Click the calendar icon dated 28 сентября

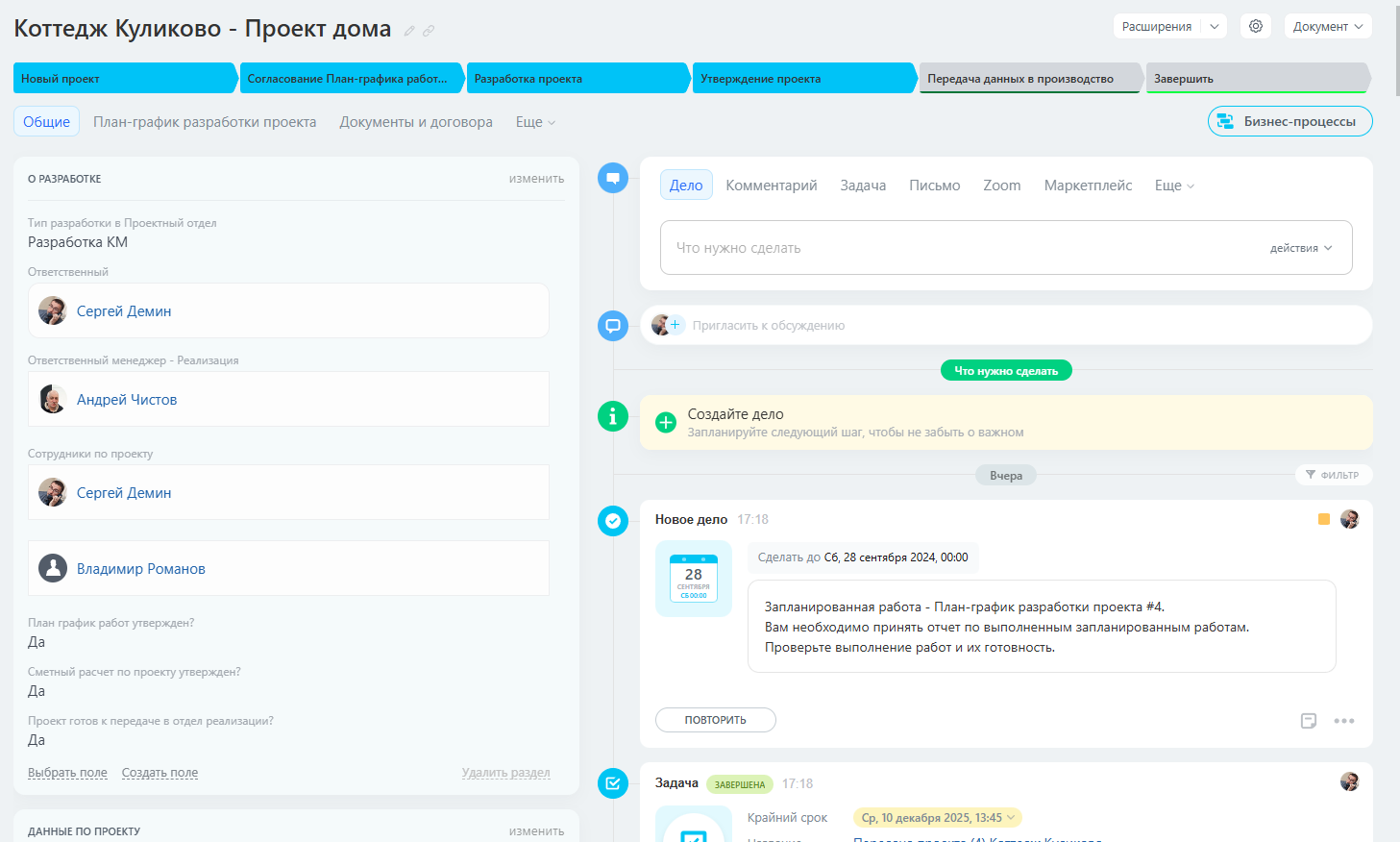pos(693,578)
